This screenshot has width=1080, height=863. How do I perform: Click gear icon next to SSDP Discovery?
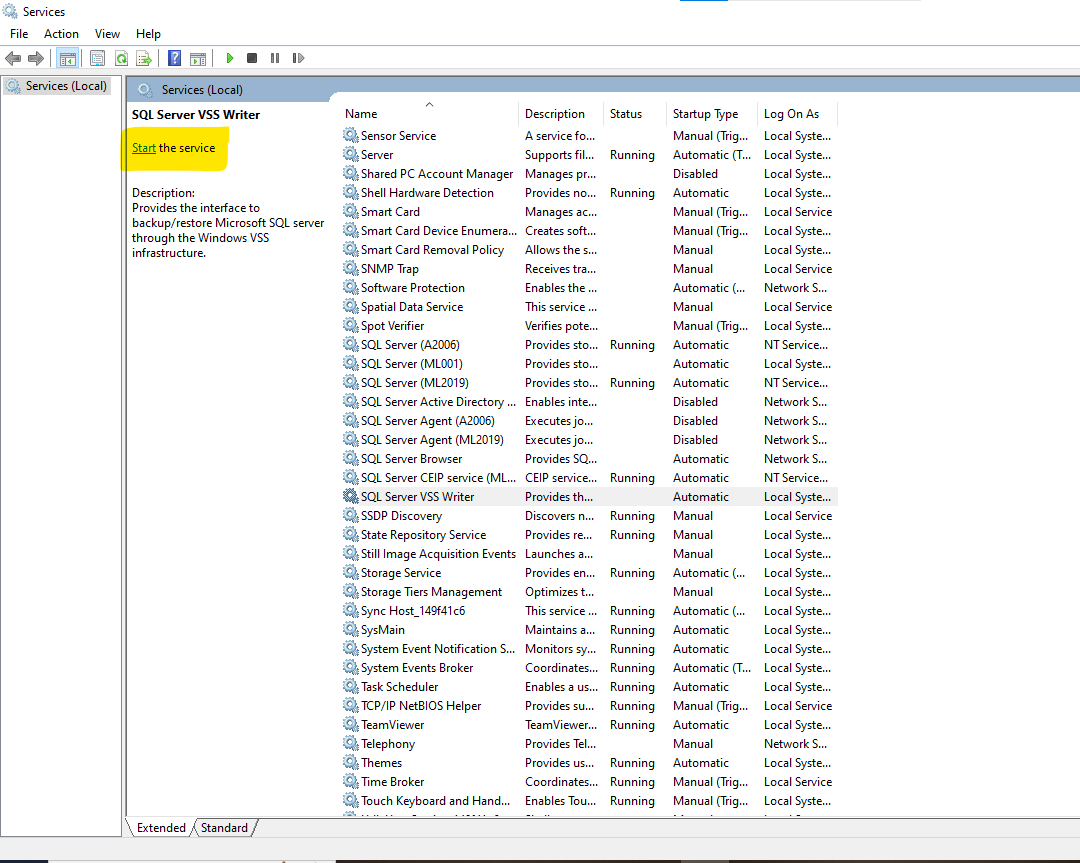(x=351, y=515)
